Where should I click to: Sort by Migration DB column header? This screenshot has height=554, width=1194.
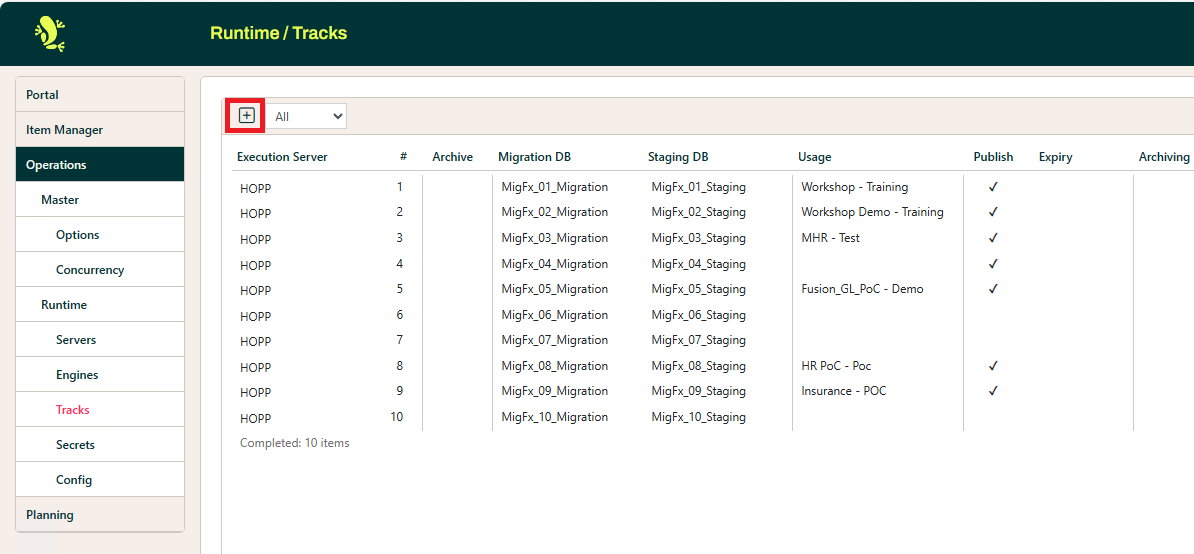[535, 157]
